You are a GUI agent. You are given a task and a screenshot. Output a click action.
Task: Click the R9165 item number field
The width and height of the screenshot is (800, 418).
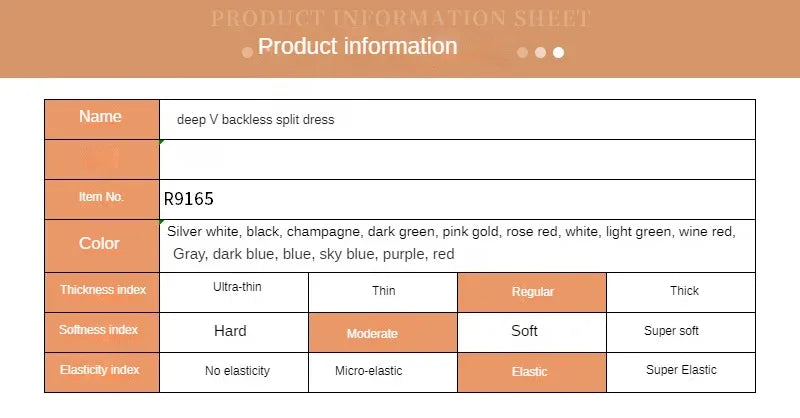point(457,200)
